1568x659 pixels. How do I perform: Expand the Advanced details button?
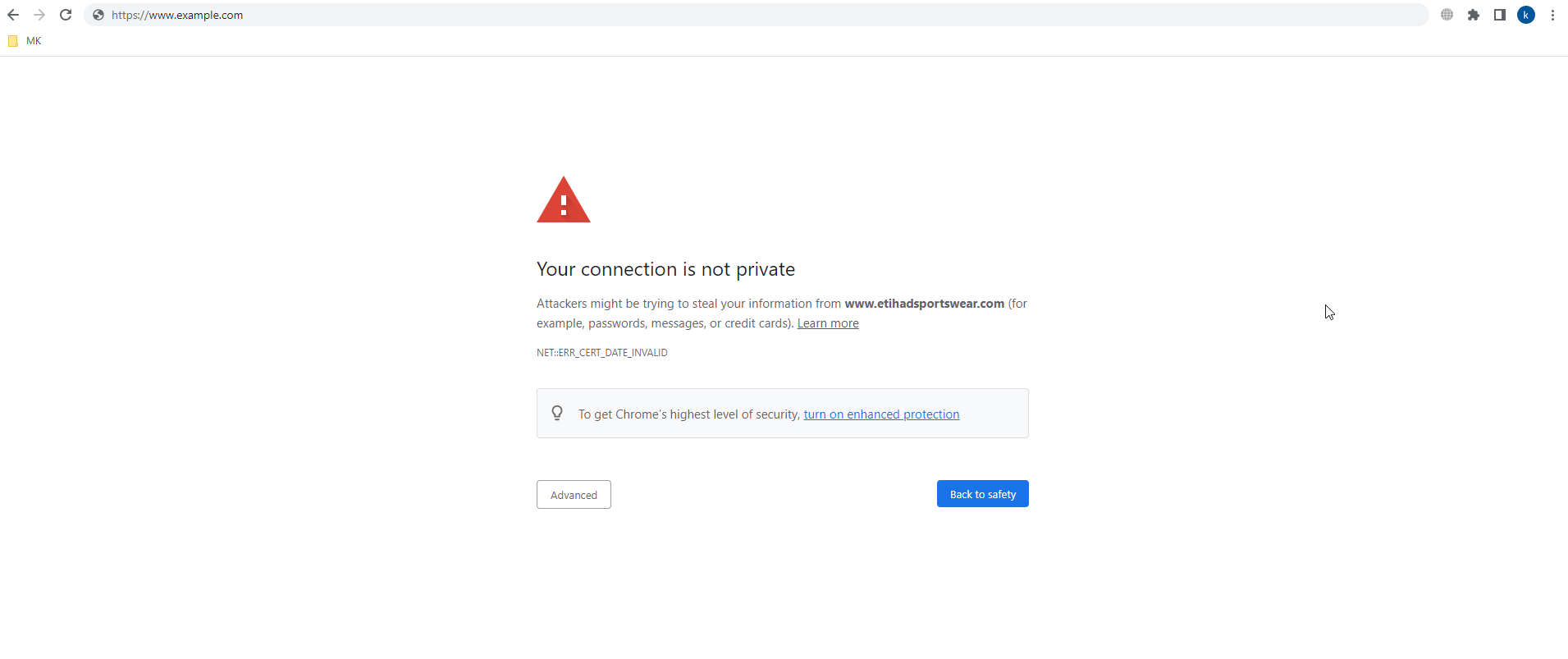point(574,495)
